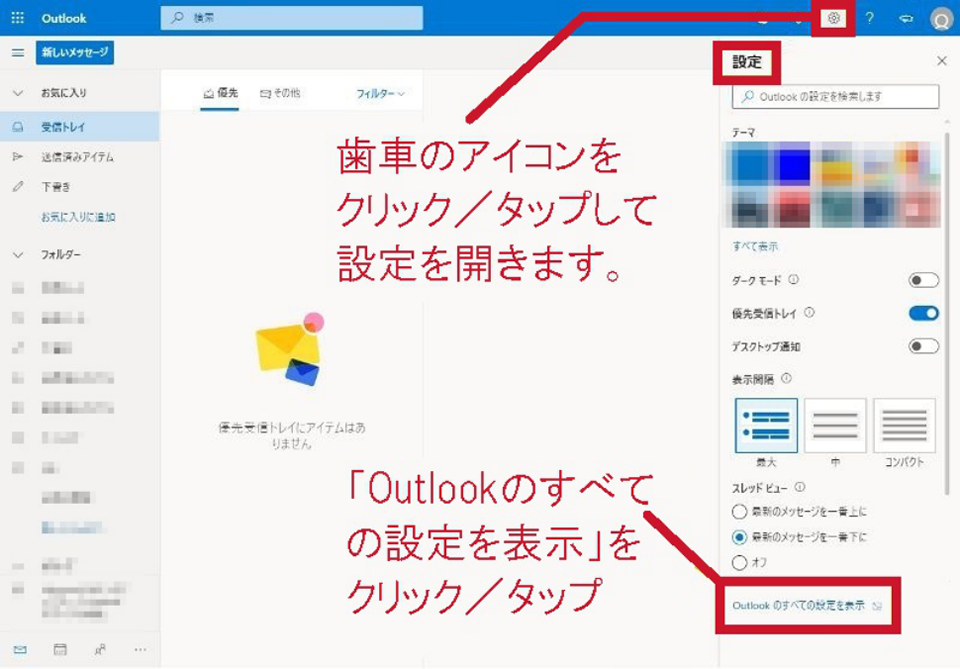Open 受信トレイ folder
The width and height of the screenshot is (960, 669).
tap(80, 127)
